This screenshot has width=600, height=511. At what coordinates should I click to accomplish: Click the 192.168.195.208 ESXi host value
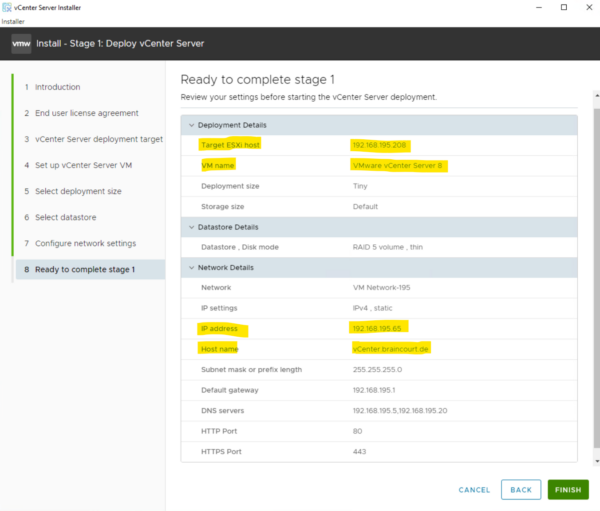click(379, 145)
